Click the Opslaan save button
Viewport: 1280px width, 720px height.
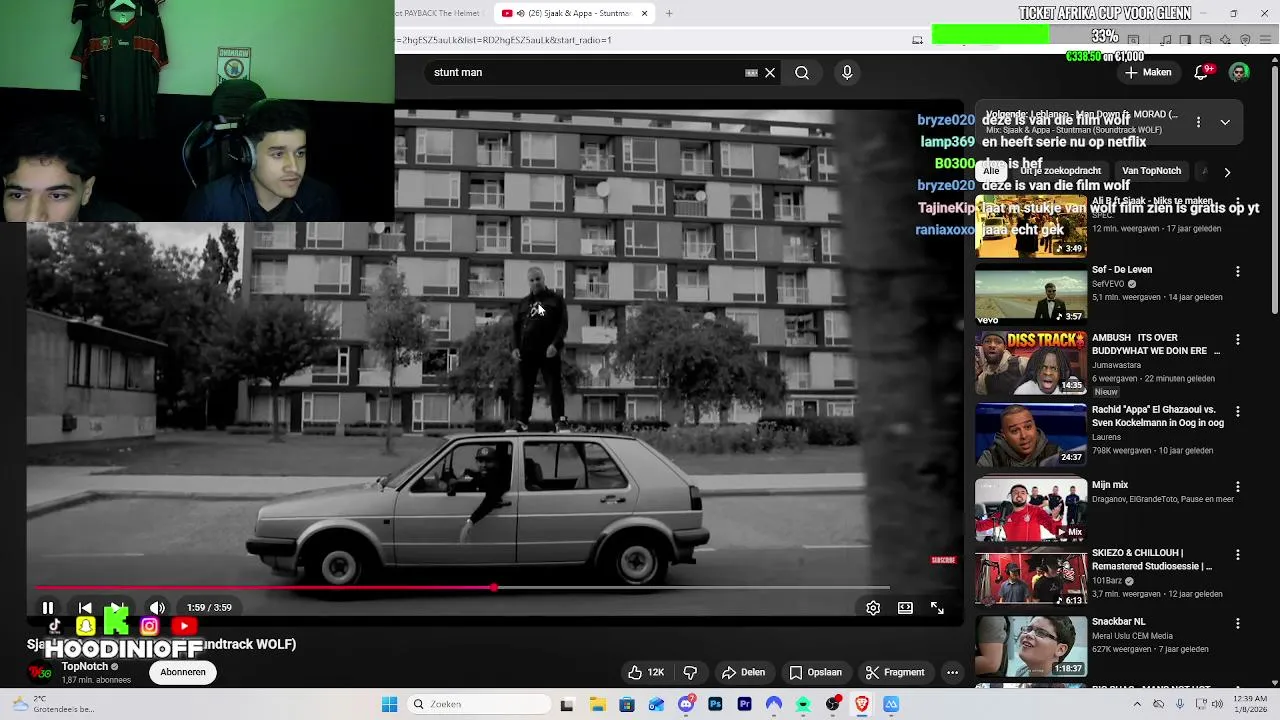click(815, 672)
